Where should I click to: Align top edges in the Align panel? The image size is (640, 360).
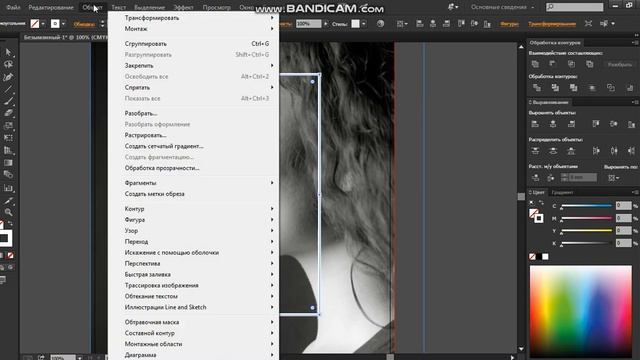click(x=596, y=124)
